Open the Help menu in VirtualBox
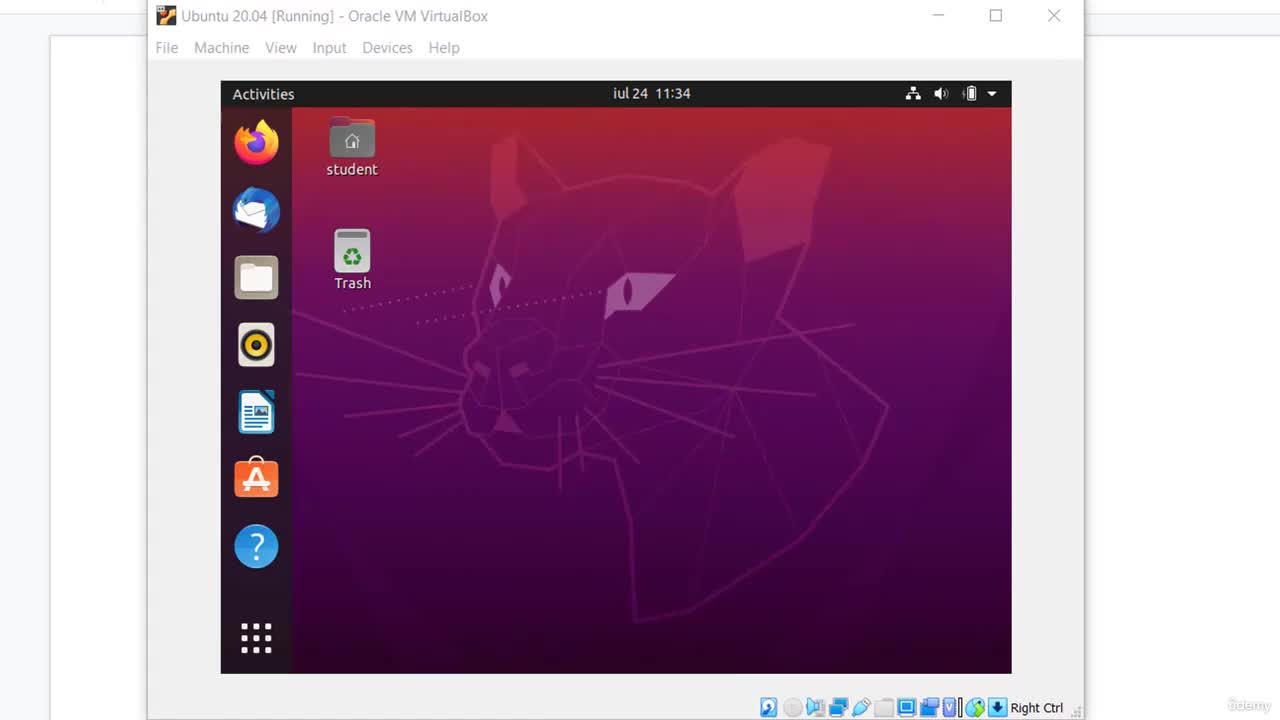Screen dimensions: 1280x720 [444, 48]
